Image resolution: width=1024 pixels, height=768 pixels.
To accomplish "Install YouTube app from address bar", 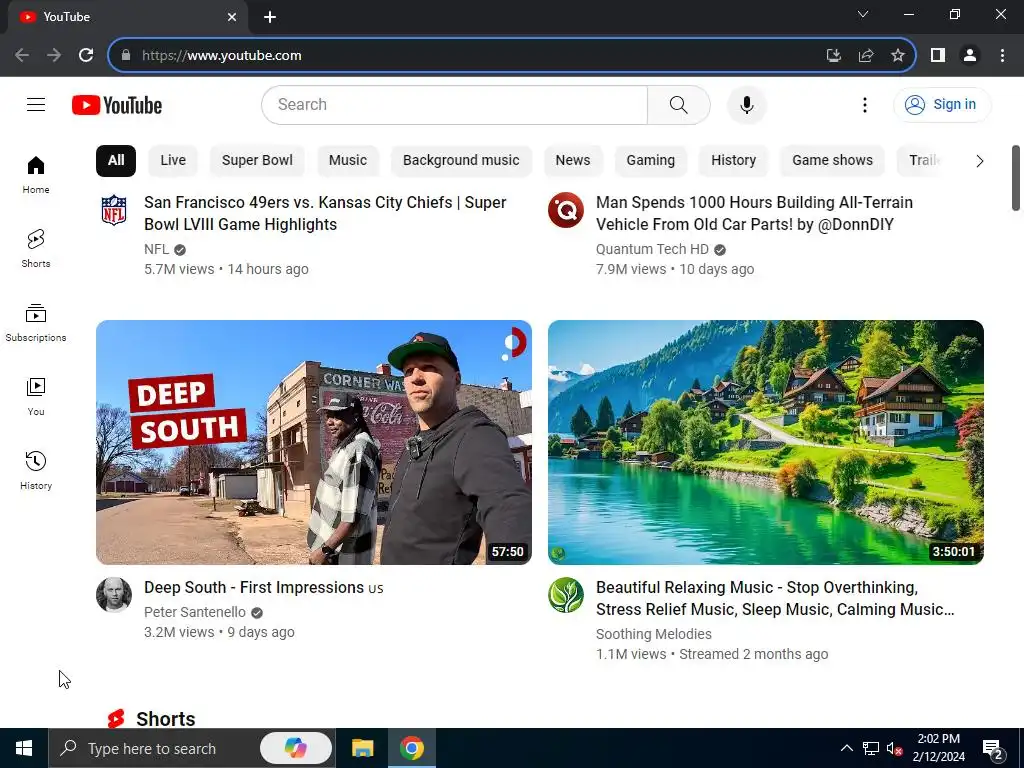I will 833,56.
